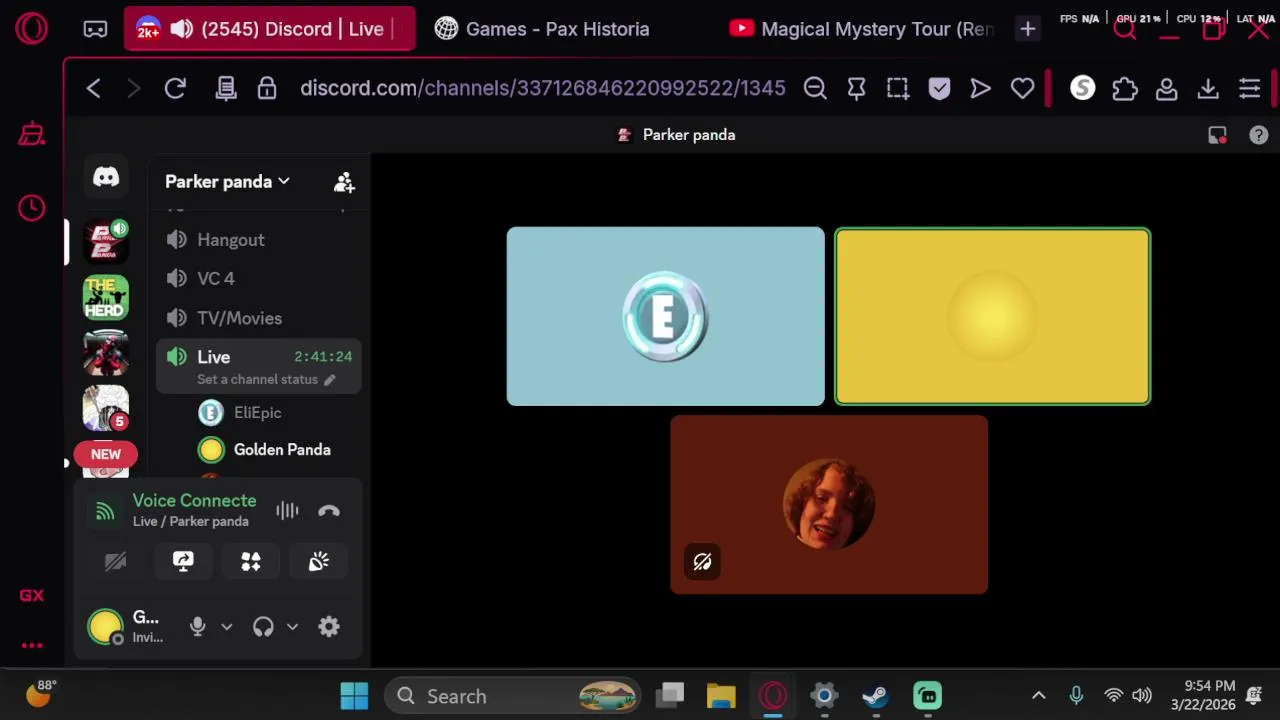This screenshot has height=720, width=1280.
Task: Join the VC 4 voice channel
Action: [258, 279]
